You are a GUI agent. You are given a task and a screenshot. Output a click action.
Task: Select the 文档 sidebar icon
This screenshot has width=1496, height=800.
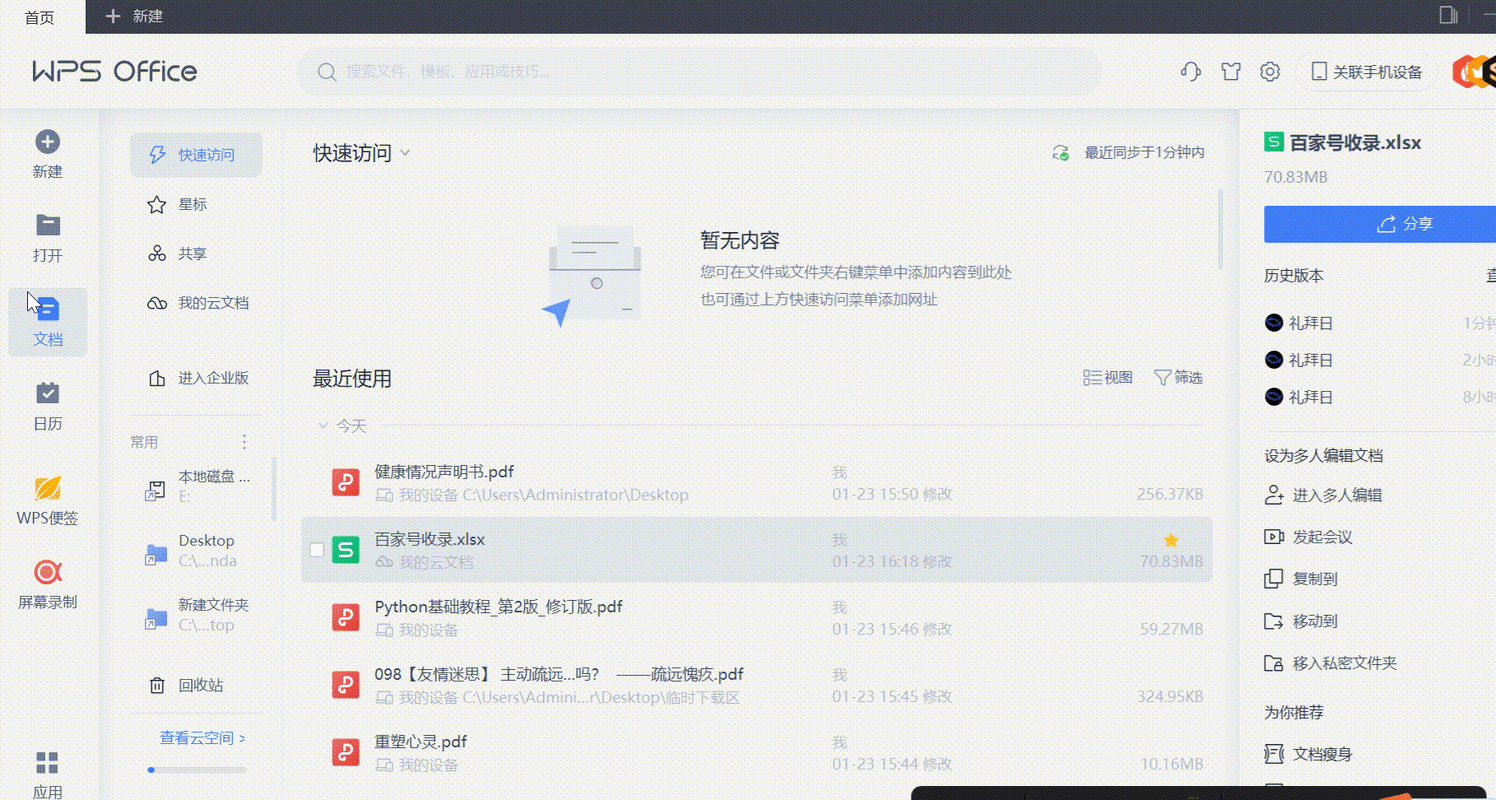(x=47, y=308)
